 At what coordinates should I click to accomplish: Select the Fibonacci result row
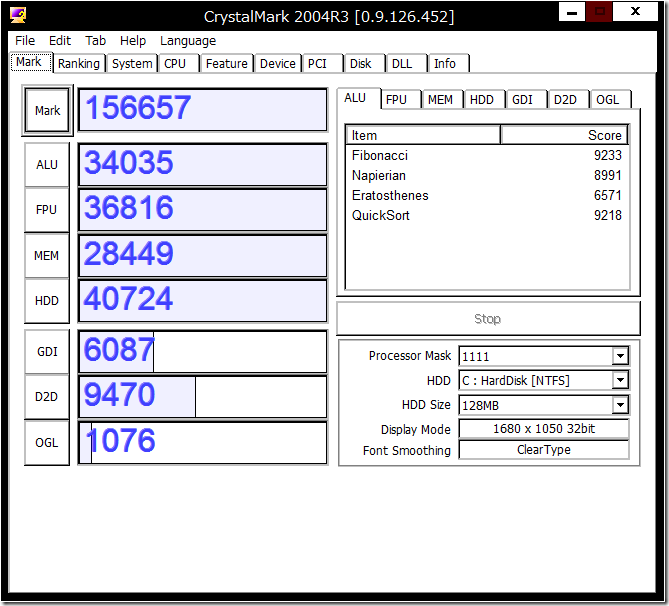click(487, 155)
